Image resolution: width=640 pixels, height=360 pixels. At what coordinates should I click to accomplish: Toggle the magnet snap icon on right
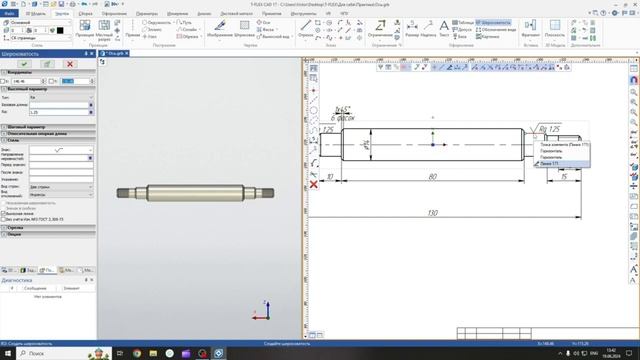tap(633, 80)
